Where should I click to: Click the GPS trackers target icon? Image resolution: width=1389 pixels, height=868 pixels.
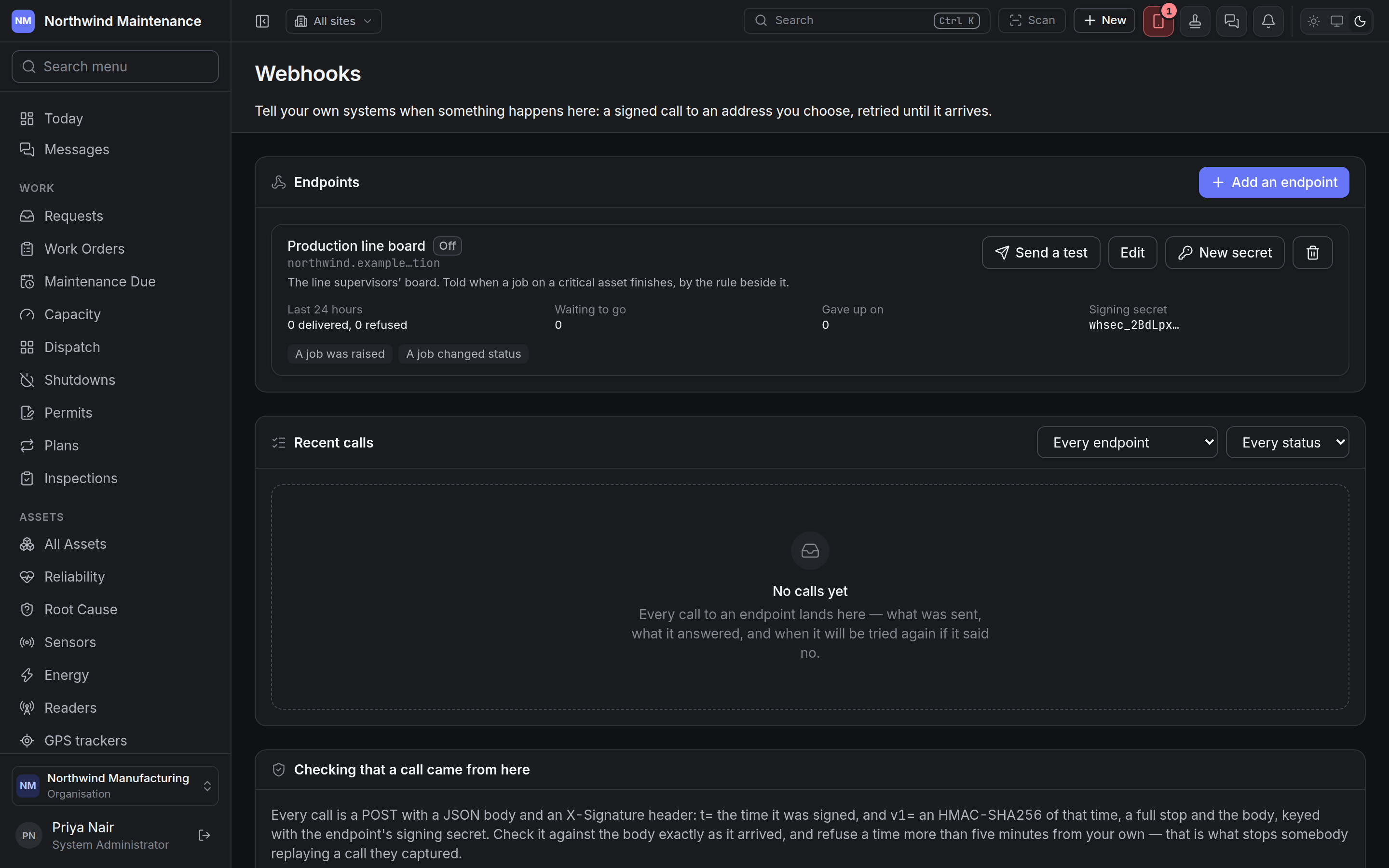[27, 741]
